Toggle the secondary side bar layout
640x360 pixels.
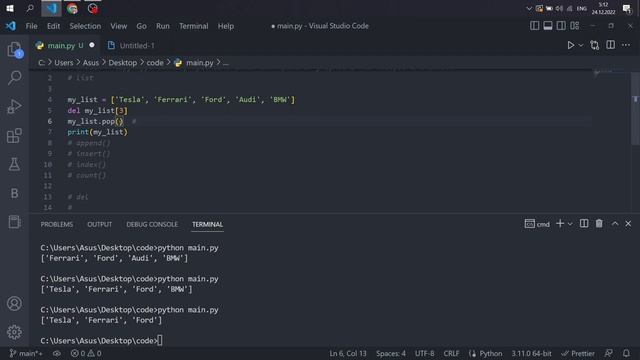pos(561,26)
